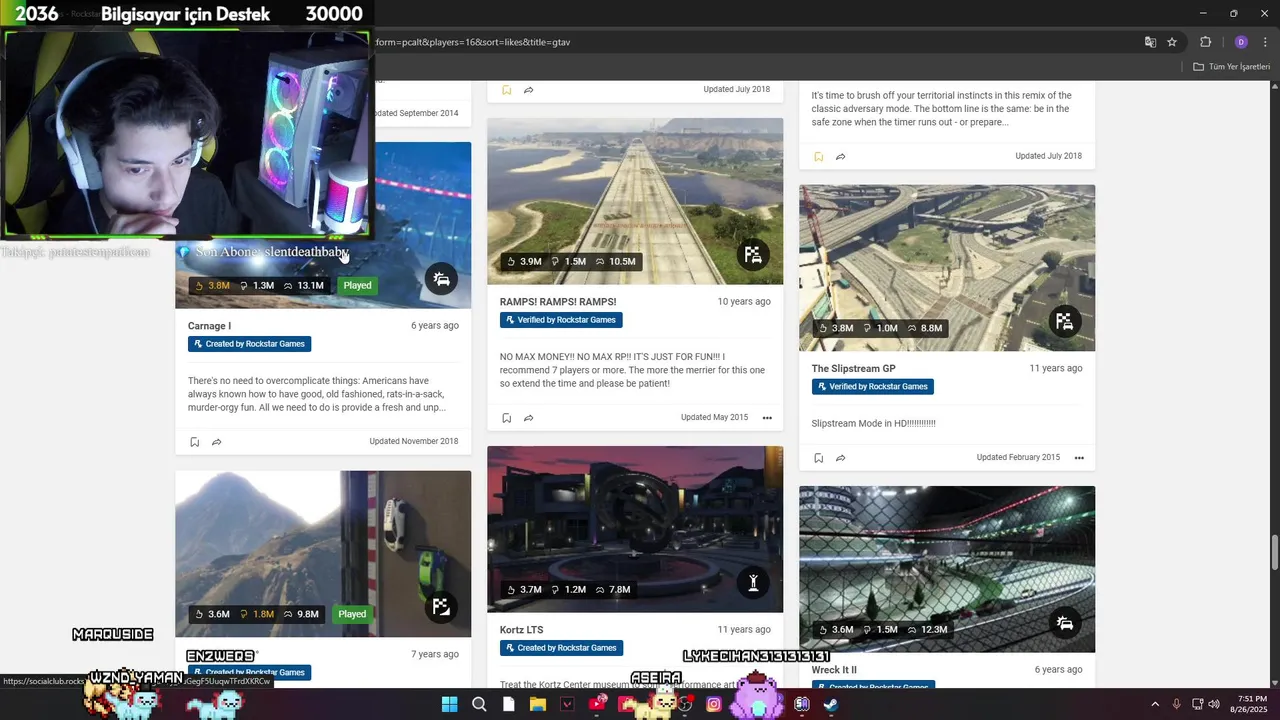Image resolution: width=1280 pixels, height=720 pixels.
Task: Open Windows taskbar search
Action: [479, 704]
